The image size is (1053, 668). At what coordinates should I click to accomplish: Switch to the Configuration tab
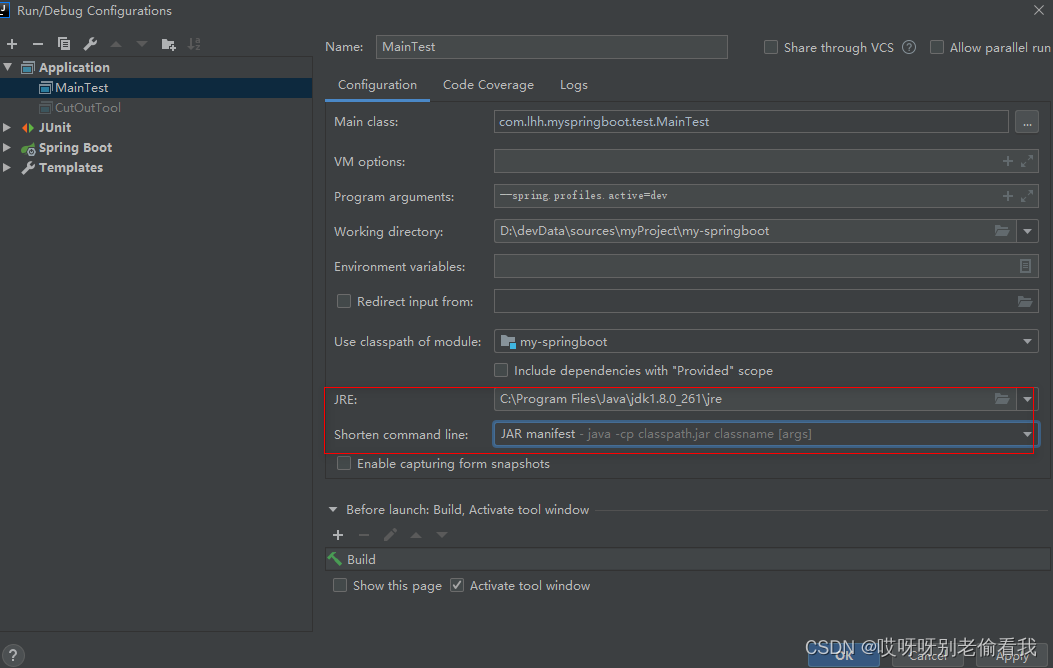coord(377,85)
